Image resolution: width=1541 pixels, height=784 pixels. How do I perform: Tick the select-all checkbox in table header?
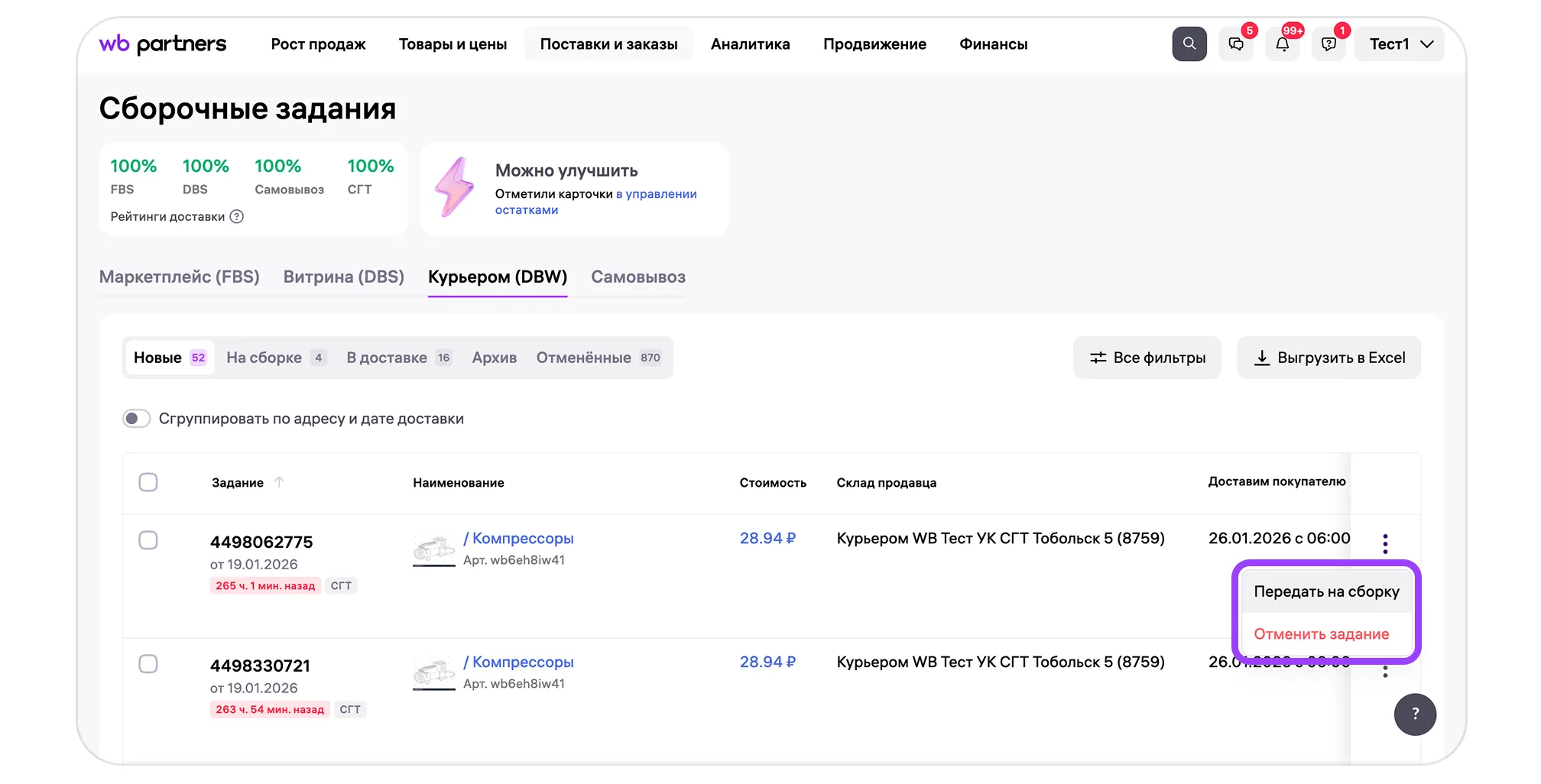click(148, 482)
